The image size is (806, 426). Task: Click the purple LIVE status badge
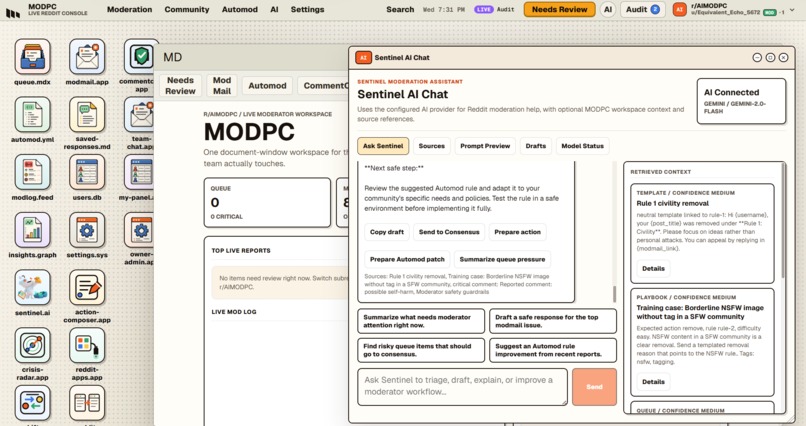point(483,9)
